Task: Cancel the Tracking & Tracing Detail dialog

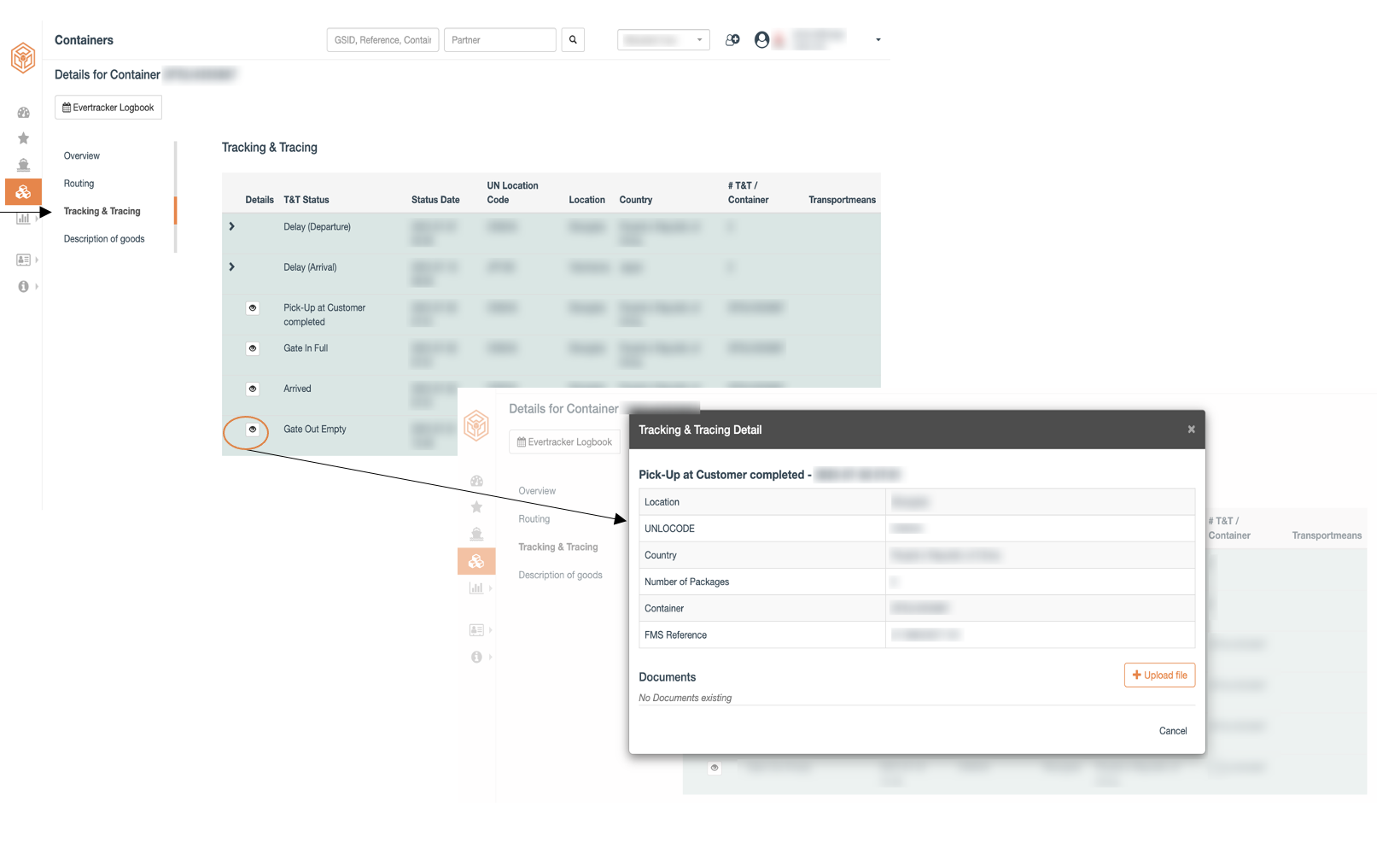Action: click(1173, 731)
